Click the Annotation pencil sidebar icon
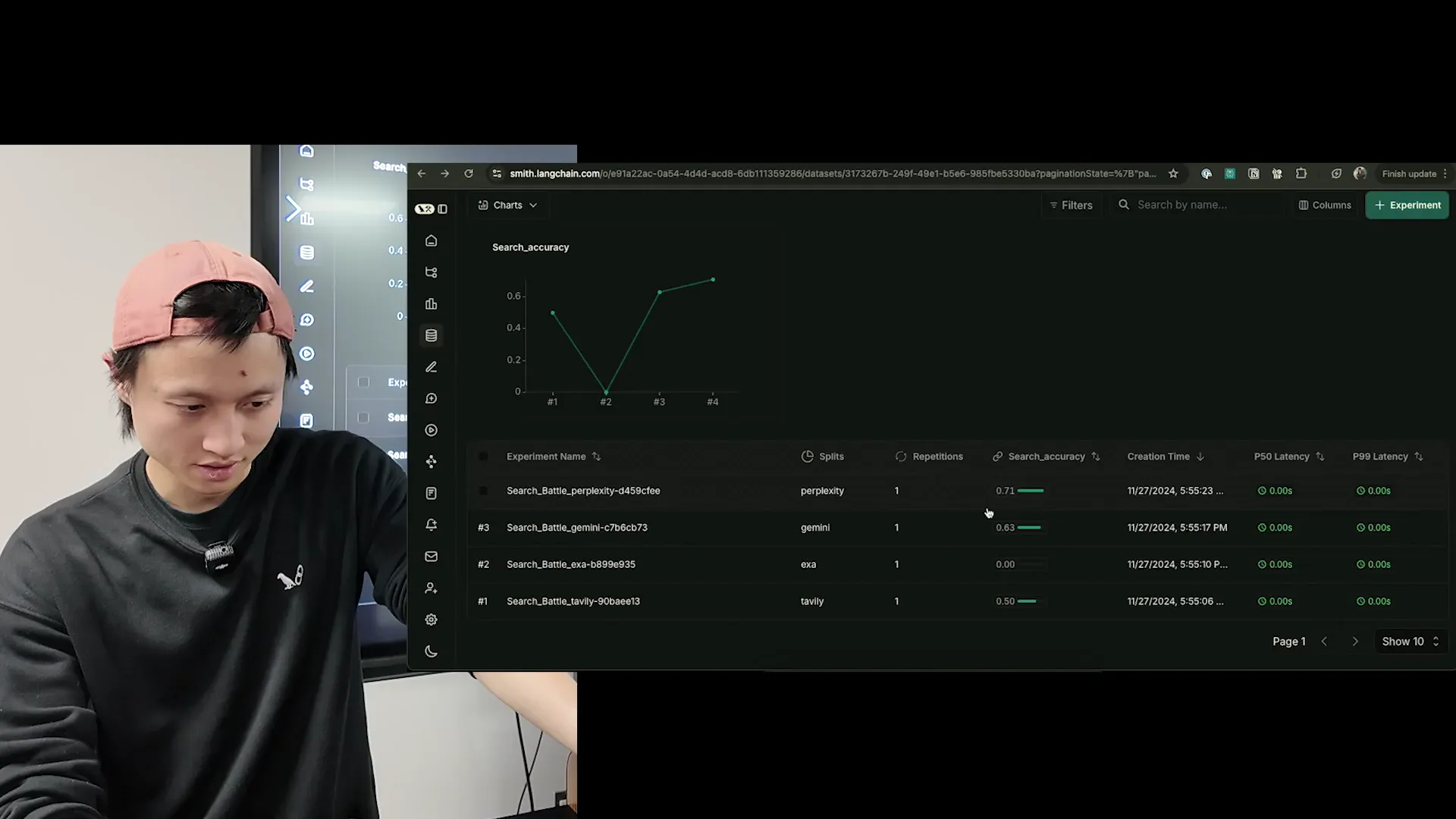 click(x=431, y=367)
